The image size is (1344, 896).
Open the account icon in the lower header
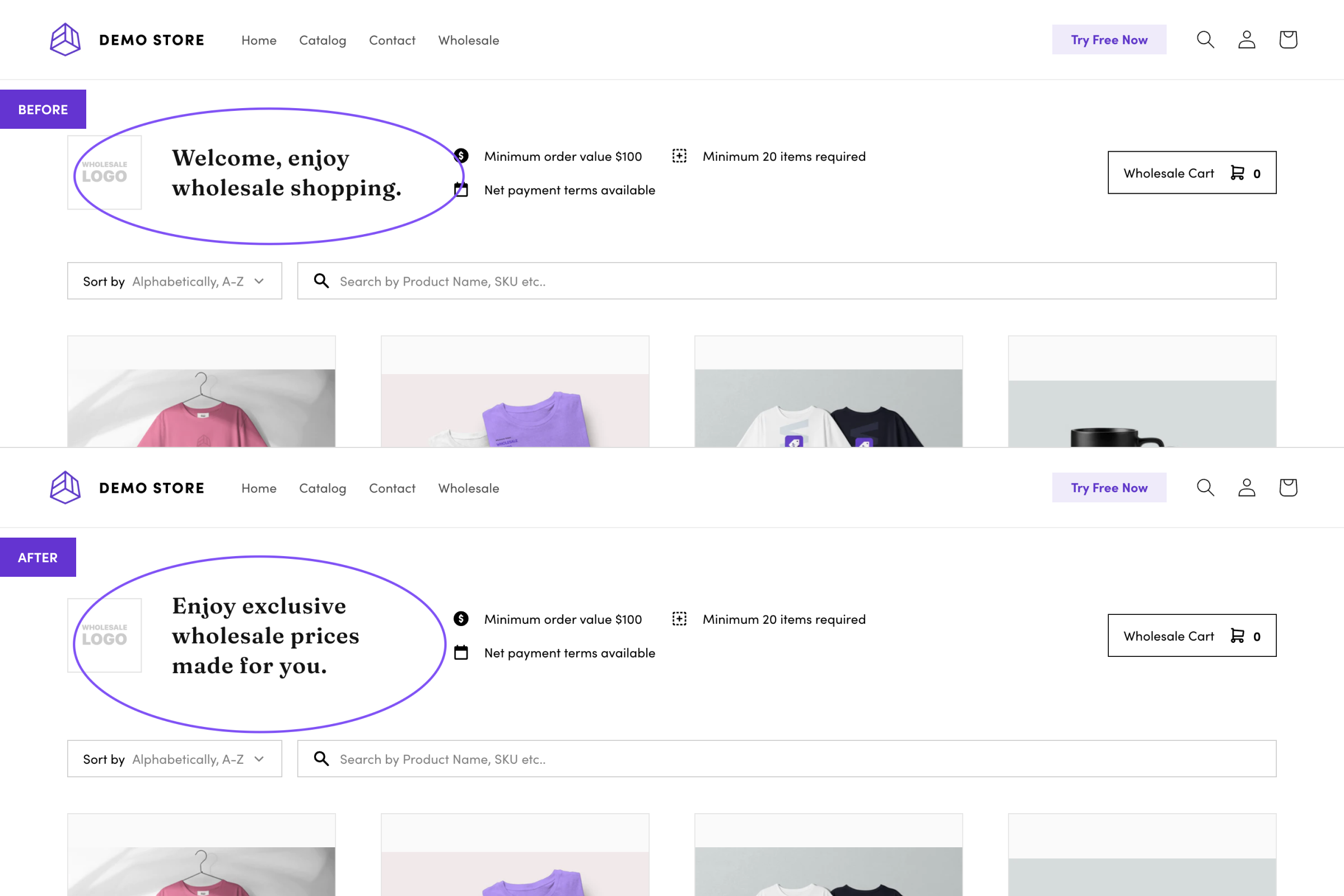click(1247, 487)
